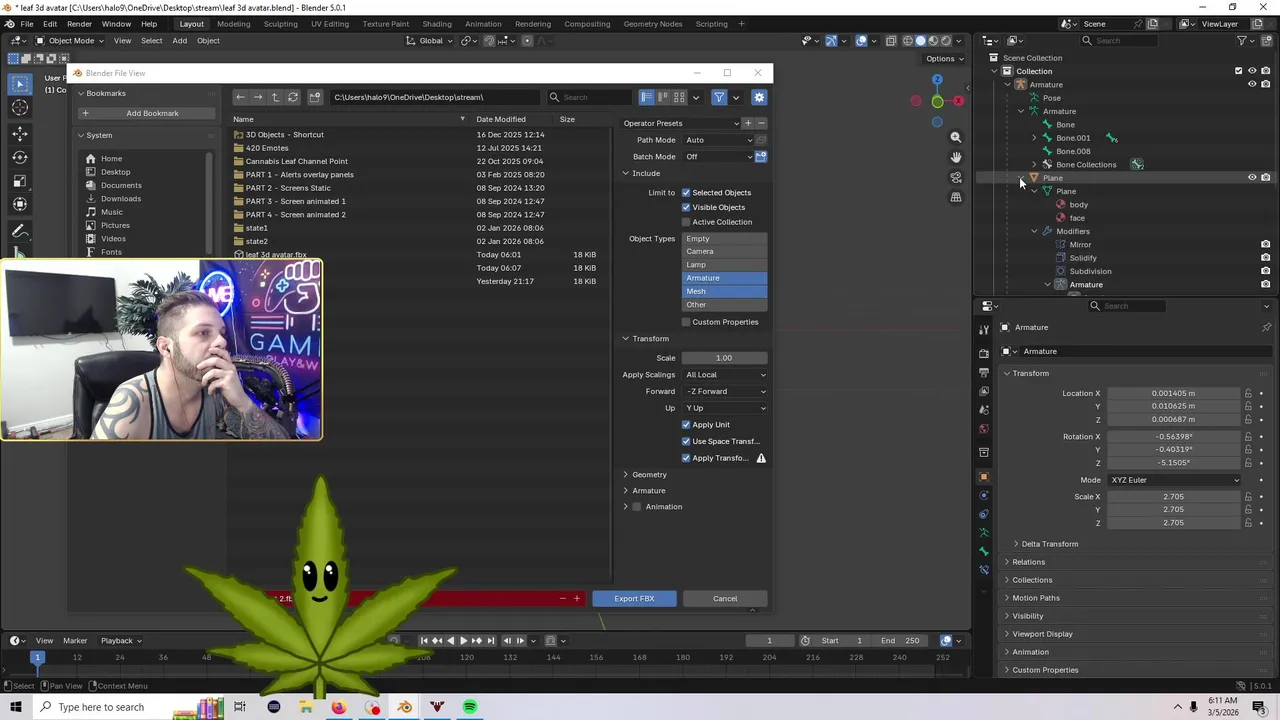This screenshot has width=1280, height=720.
Task: Open the Apply Scalings dropdown
Action: click(725, 375)
